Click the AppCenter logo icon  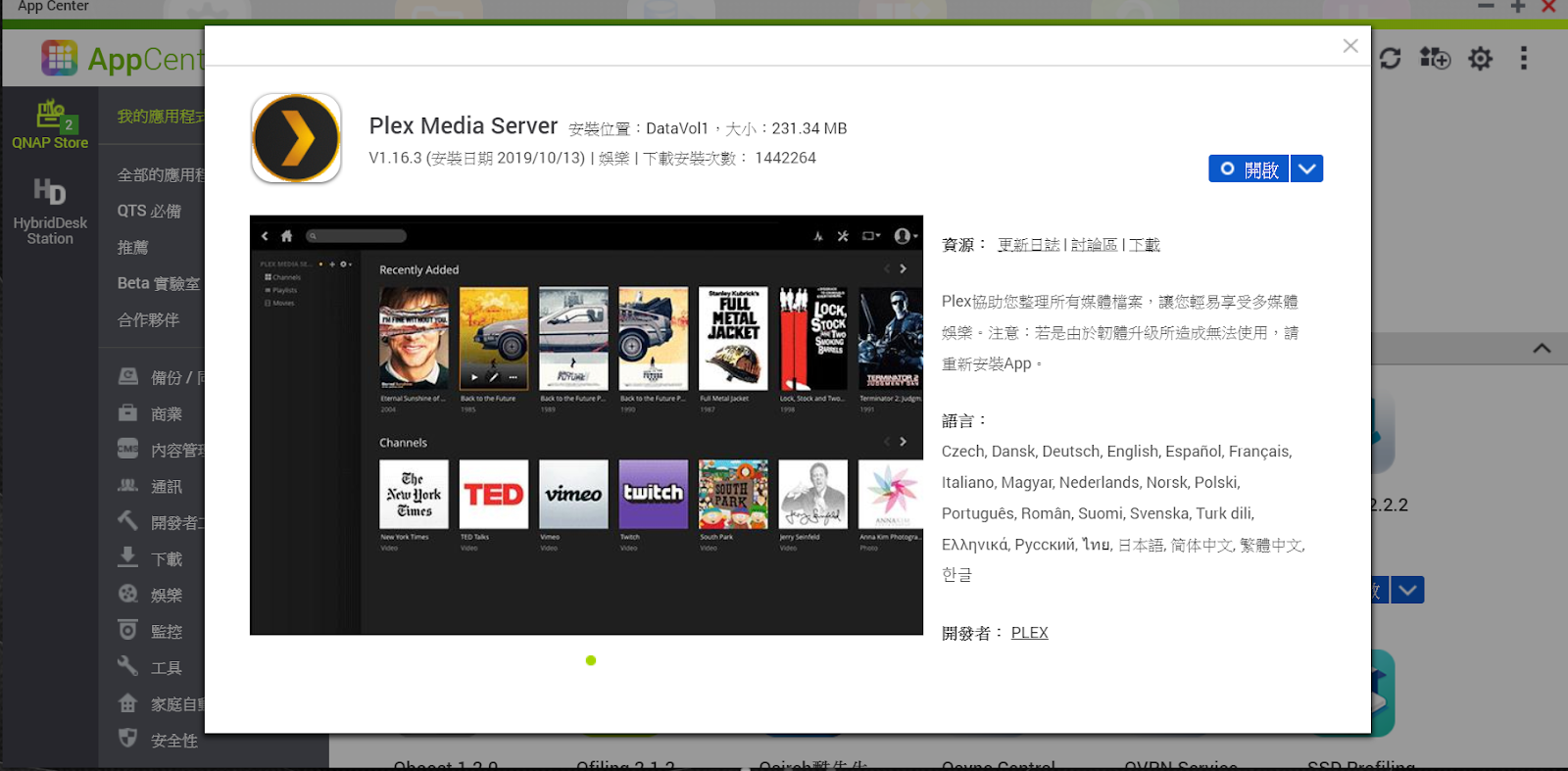click(59, 58)
